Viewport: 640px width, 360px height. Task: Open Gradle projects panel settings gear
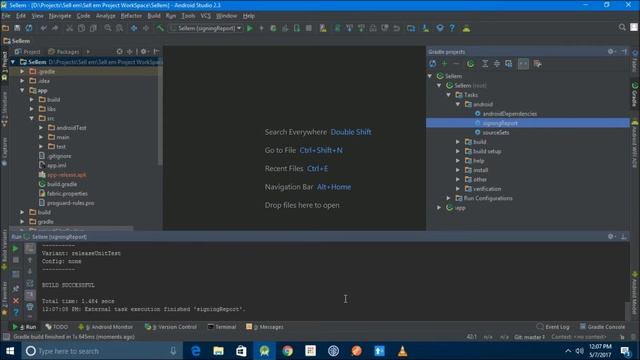pyautogui.click(x=611, y=51)
